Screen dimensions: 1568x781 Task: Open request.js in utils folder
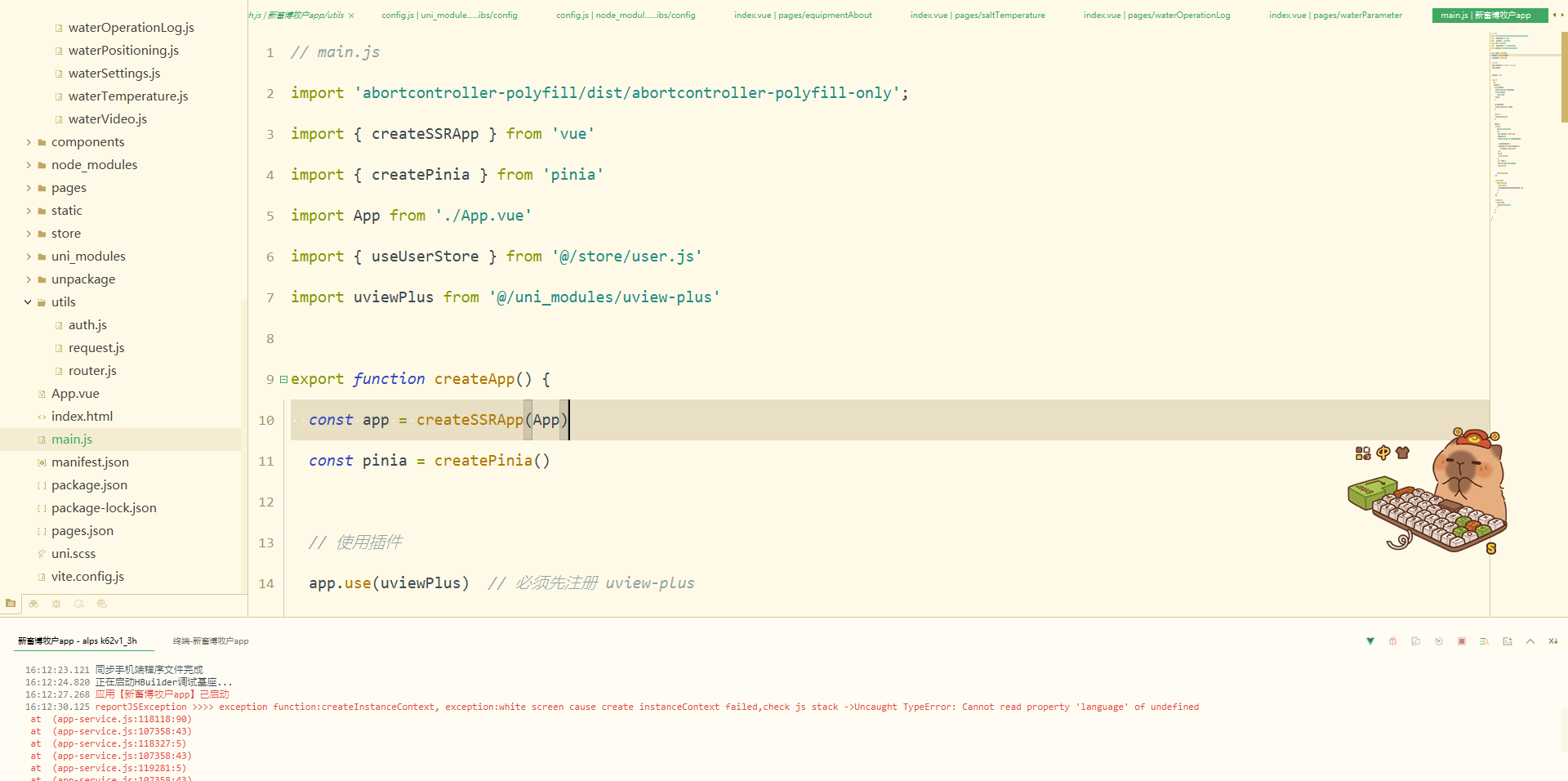pos(96,348)
